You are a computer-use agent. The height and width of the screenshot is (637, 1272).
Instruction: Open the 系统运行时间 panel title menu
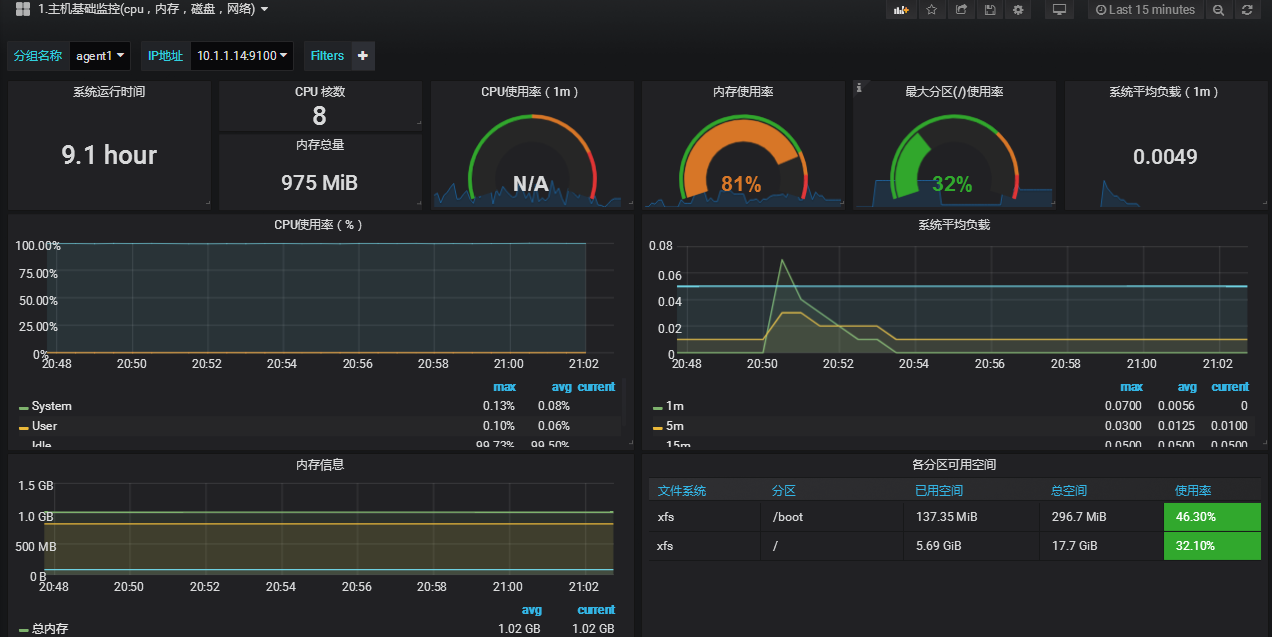pyautogui.click(x=109, y=92)
